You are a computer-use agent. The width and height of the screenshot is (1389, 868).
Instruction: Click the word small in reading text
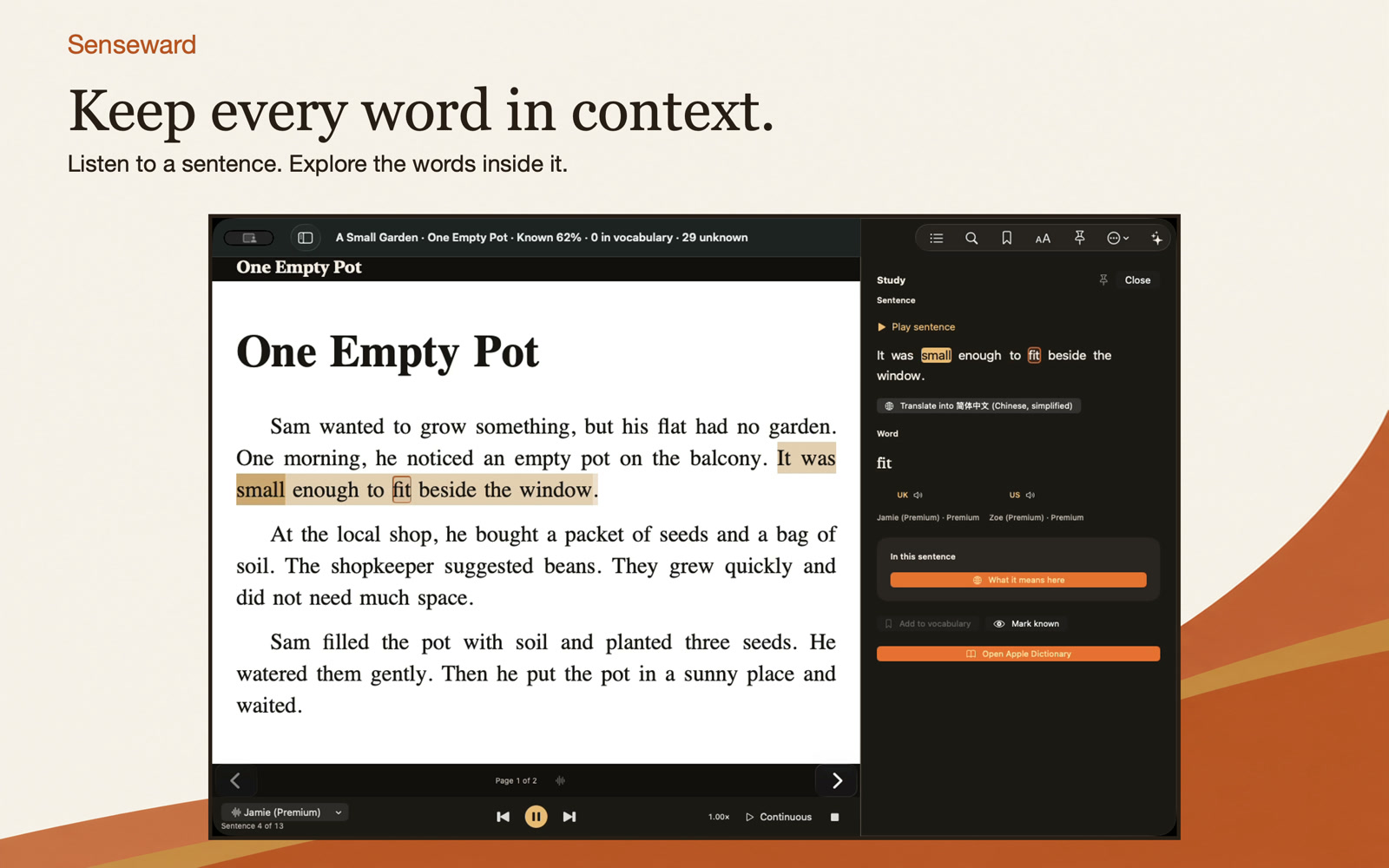coord(260,490)
